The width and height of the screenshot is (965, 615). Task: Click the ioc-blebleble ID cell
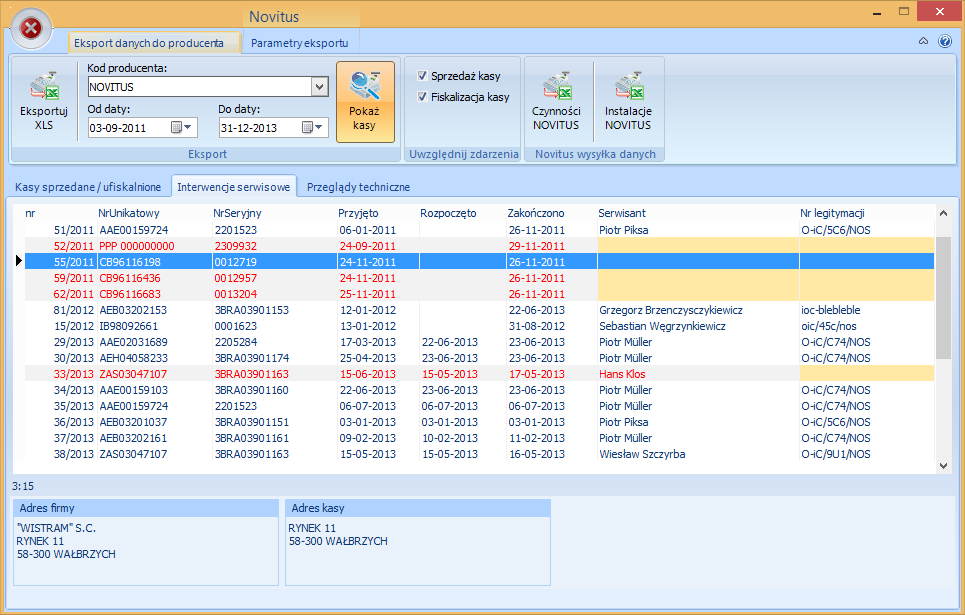(x=830, y=310)
